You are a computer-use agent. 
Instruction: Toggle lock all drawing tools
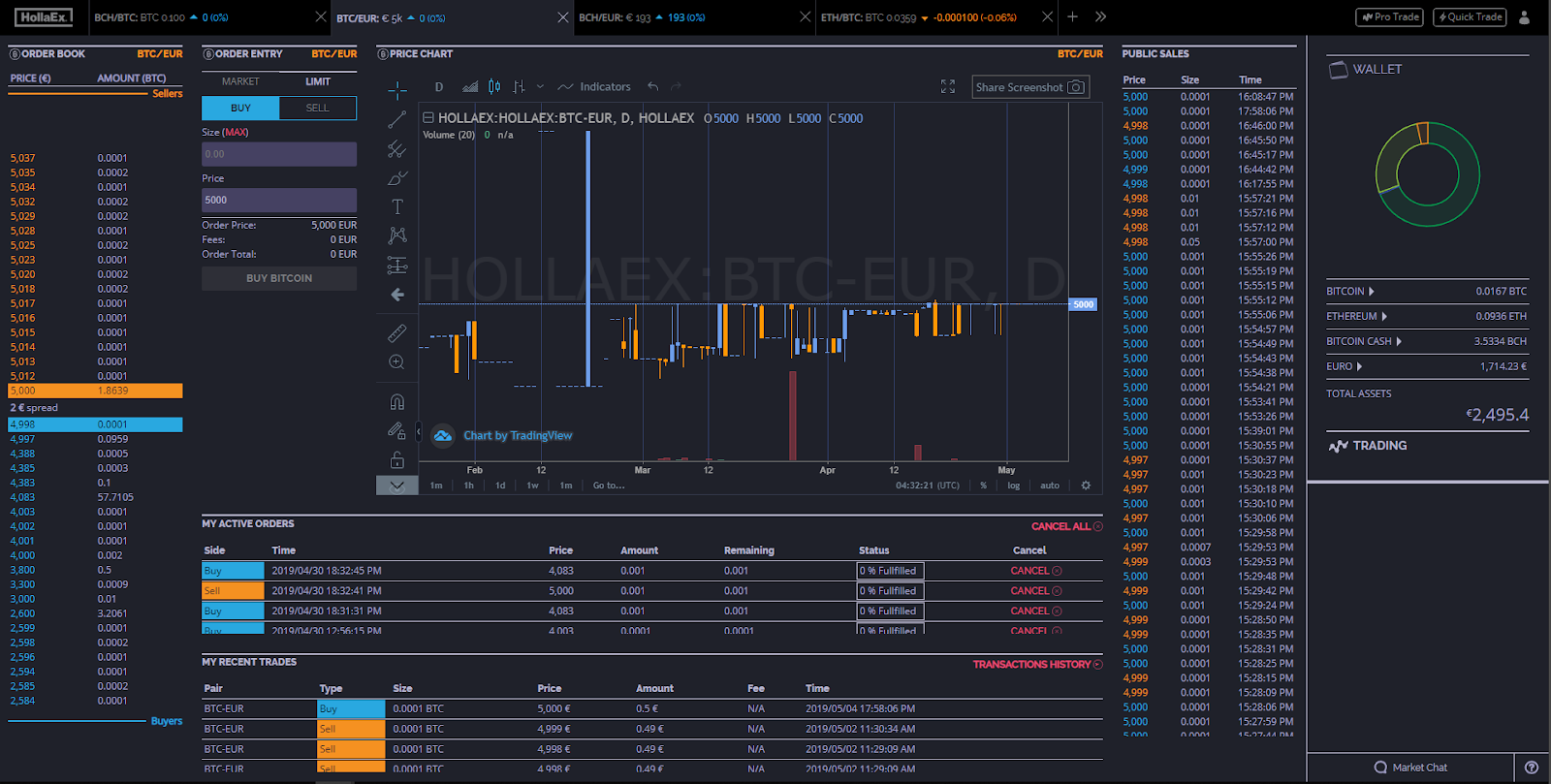point(397,459)
